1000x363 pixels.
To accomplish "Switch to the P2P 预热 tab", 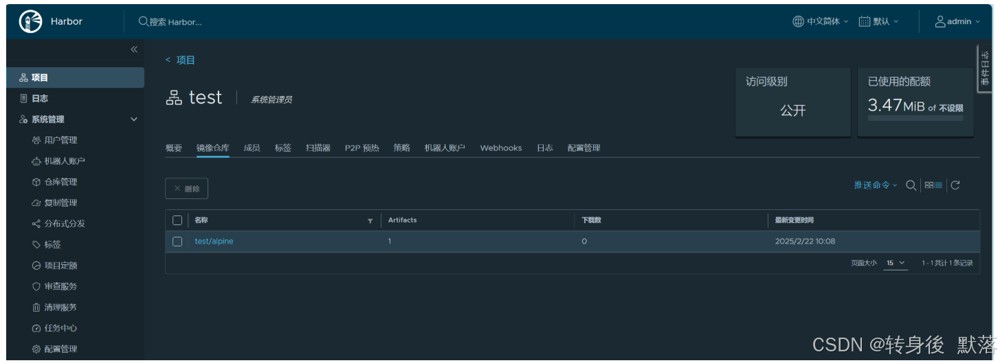I will click(362, 148).
